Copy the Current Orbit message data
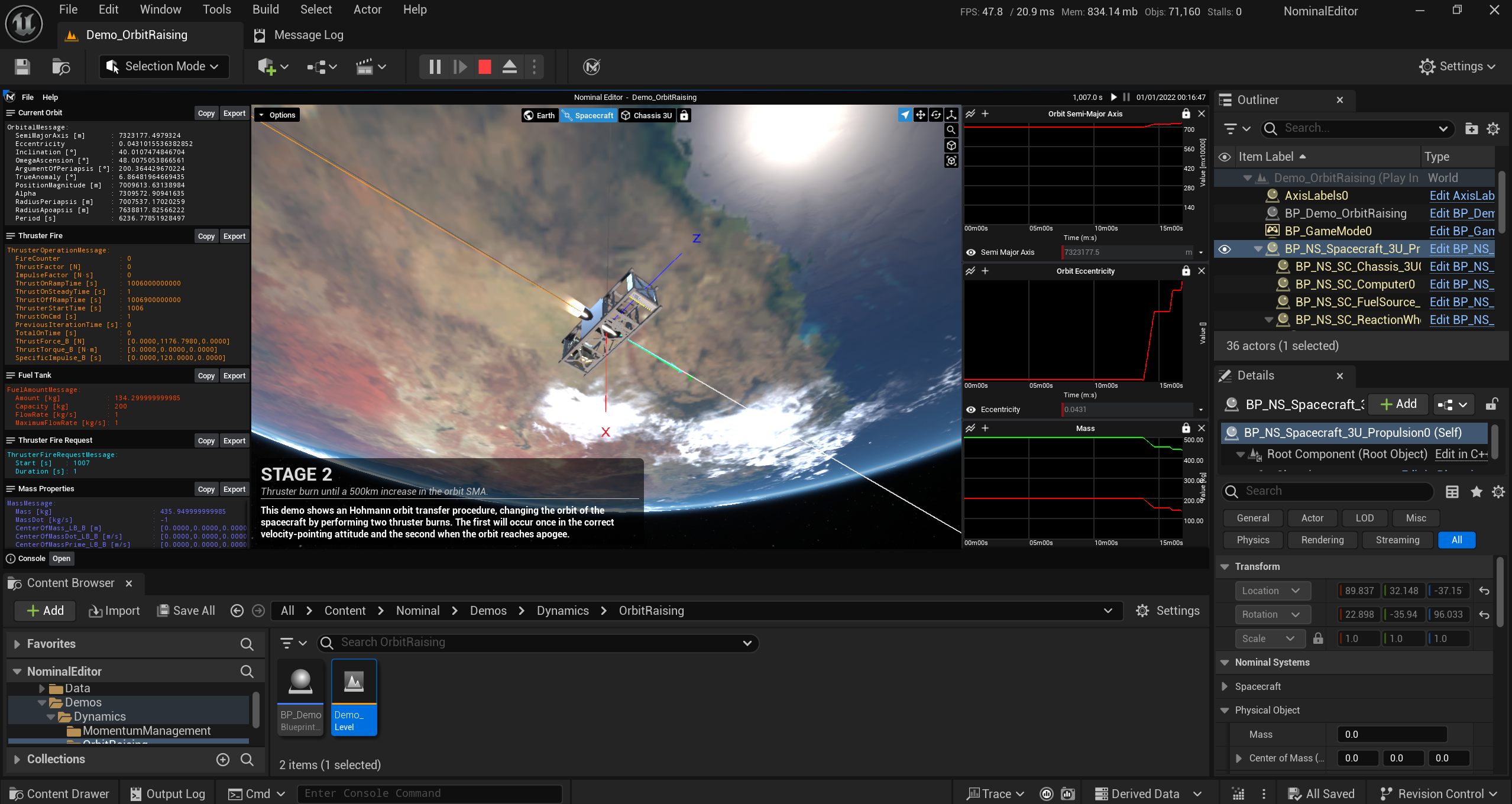Screen dimensions: 1512x804 click(206, 114)
